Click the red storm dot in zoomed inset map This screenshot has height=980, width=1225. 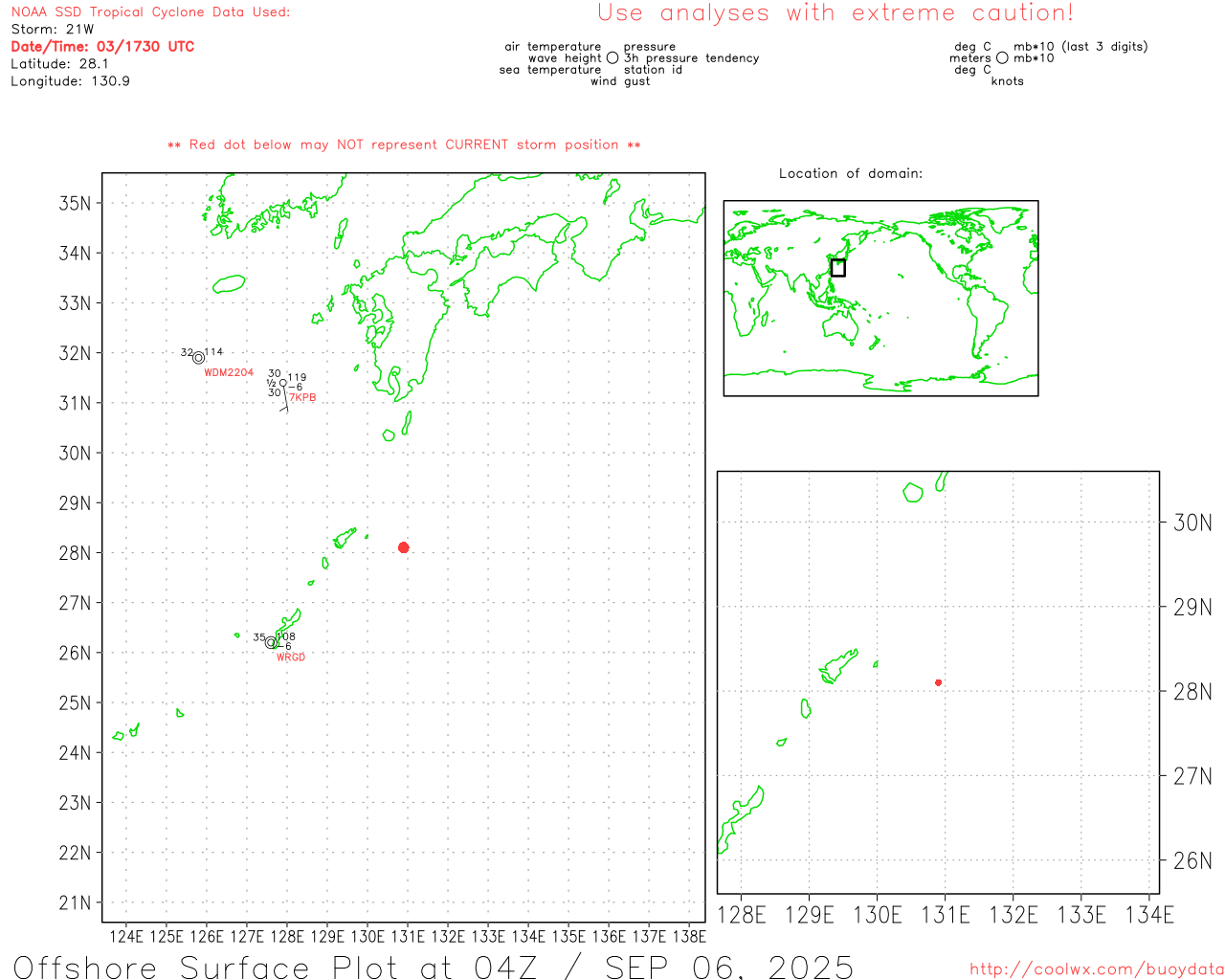pos(938,682)
